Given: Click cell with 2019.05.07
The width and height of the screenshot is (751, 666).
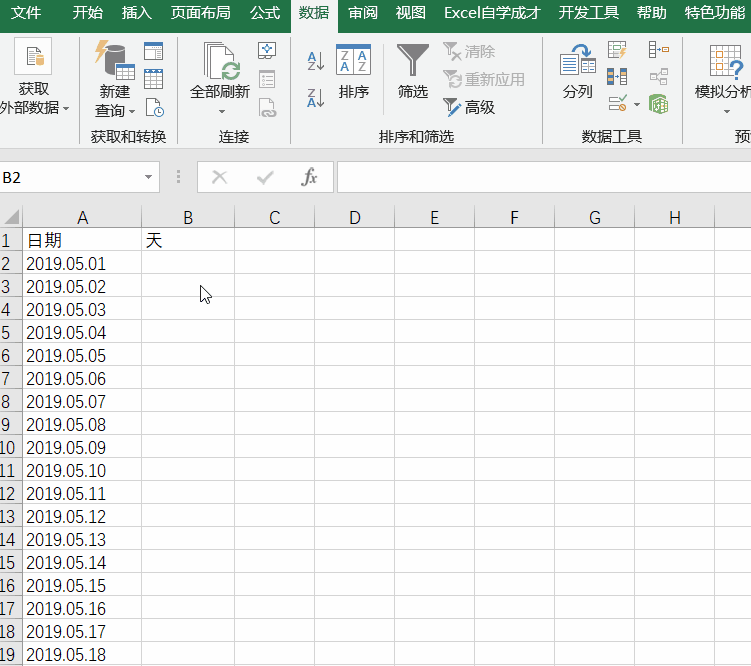Looking at the screenshot, I should [82, 401].
